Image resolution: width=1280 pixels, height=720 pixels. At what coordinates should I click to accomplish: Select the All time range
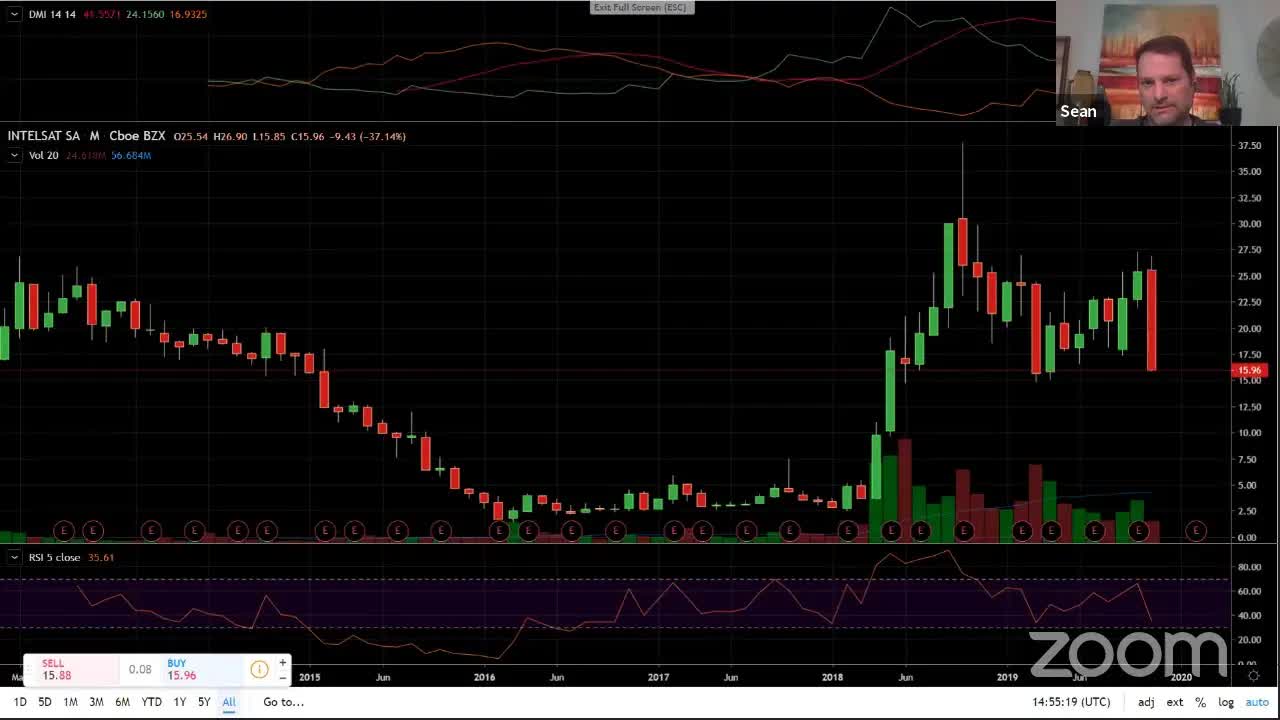229,702
